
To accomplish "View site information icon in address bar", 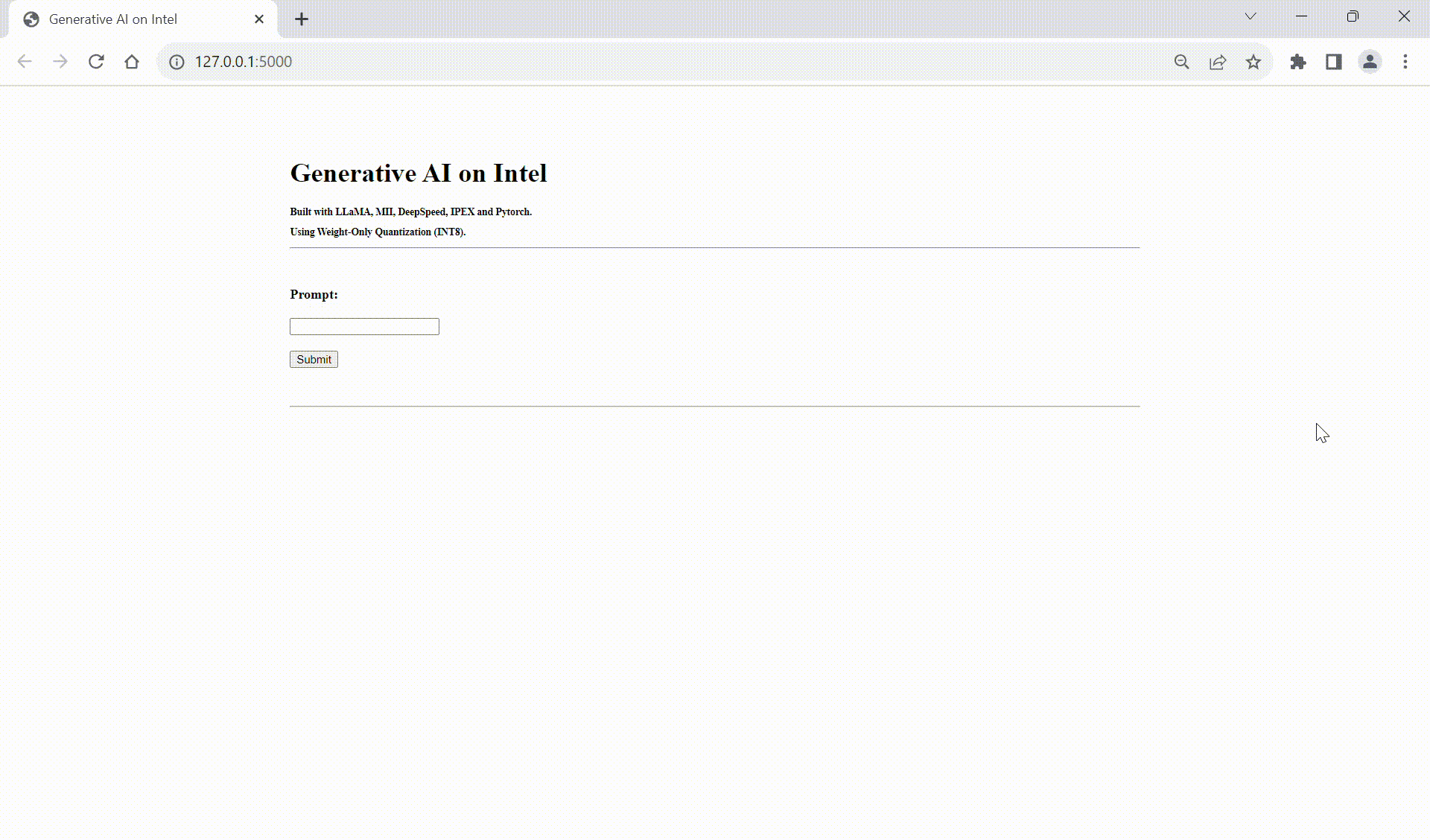I will coord(177,62).
